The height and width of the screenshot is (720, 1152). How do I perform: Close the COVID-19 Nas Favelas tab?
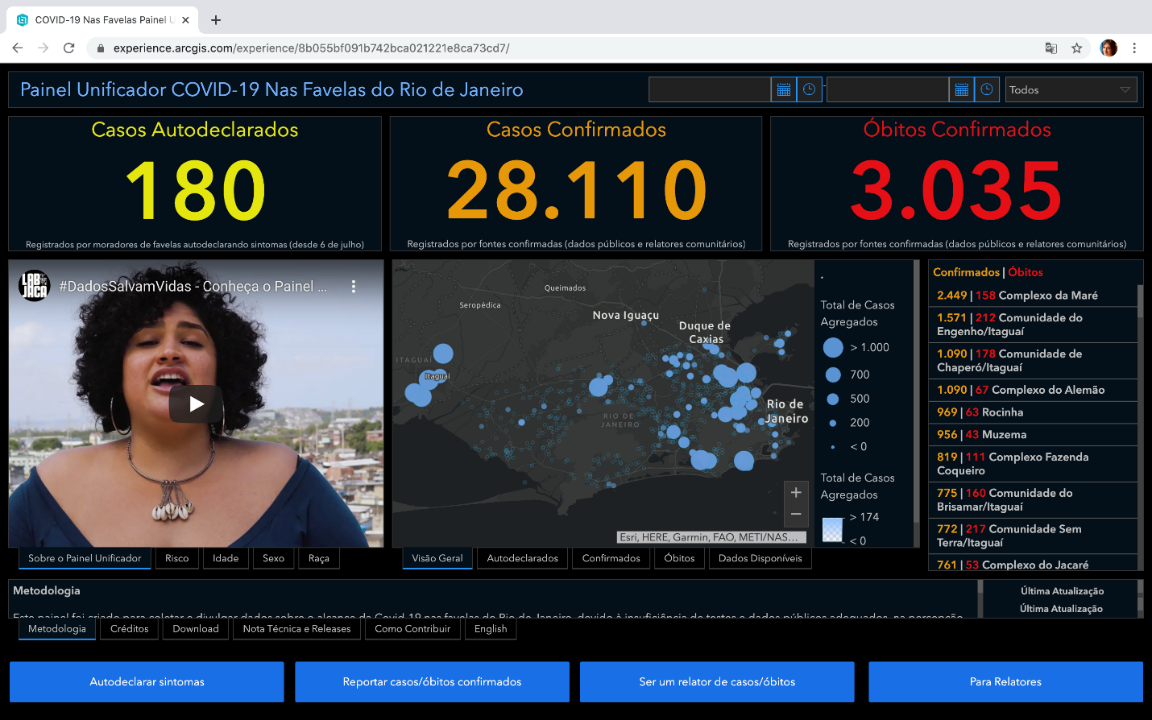tap(185, 20)
